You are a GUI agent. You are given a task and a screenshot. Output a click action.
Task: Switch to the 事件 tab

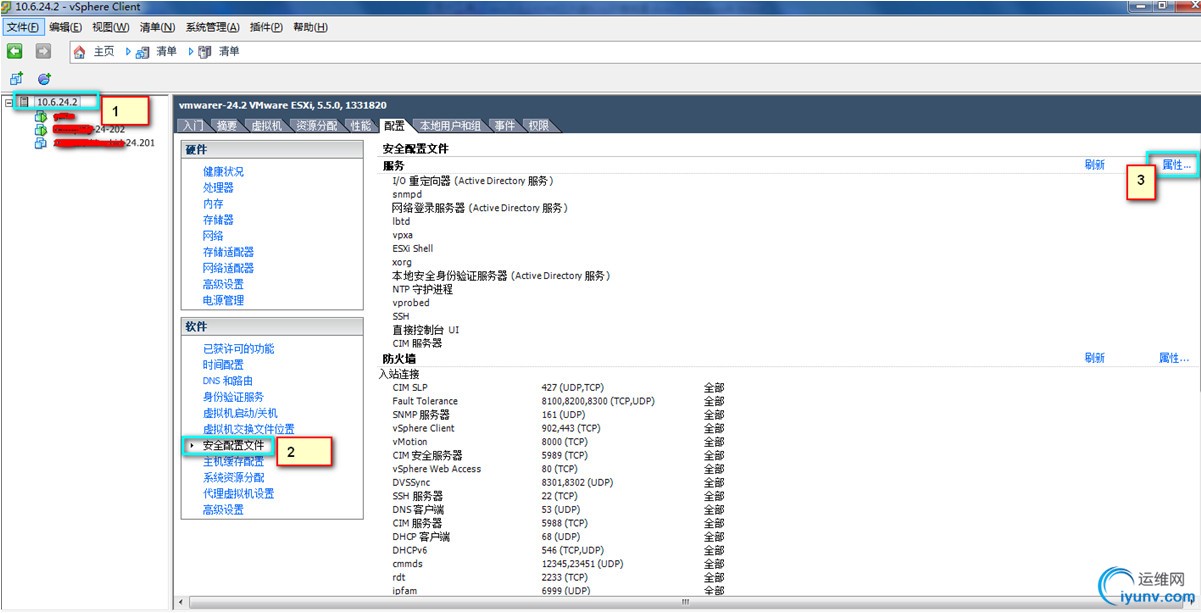pyautogui.click(x=504, y=126)
